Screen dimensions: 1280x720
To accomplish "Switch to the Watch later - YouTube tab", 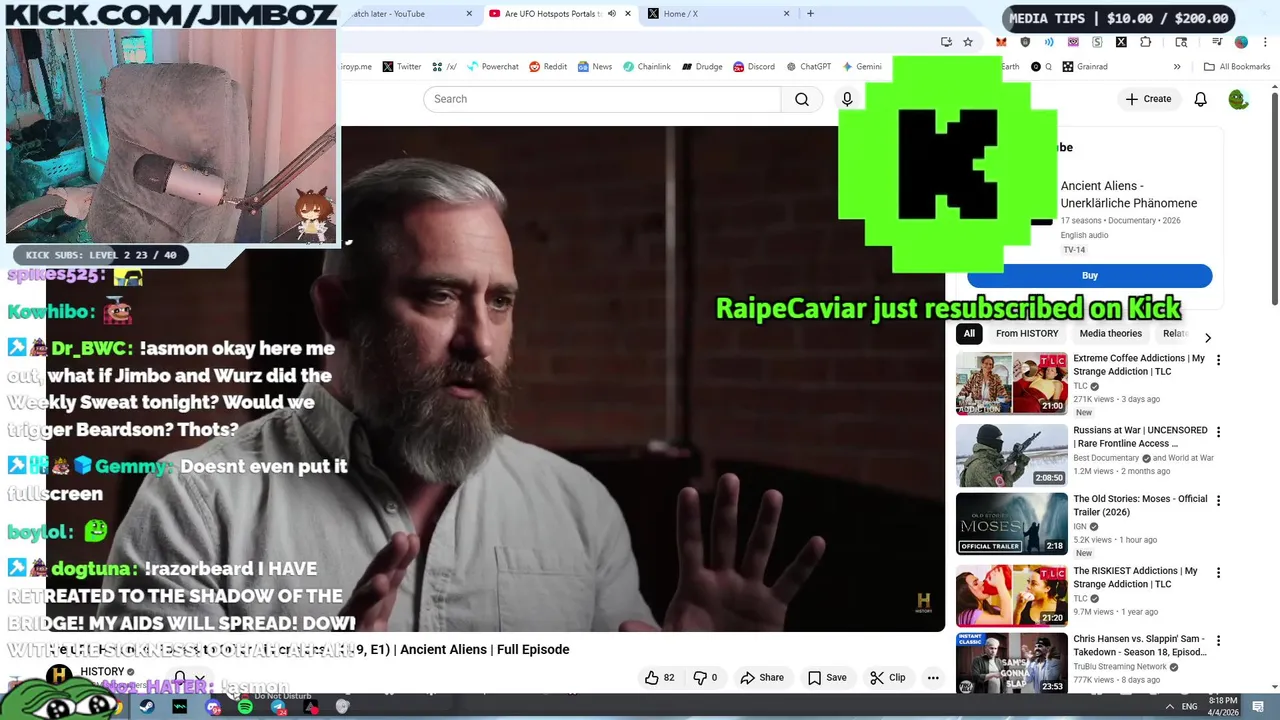I will pyautogui.click(x=408, y=14).
